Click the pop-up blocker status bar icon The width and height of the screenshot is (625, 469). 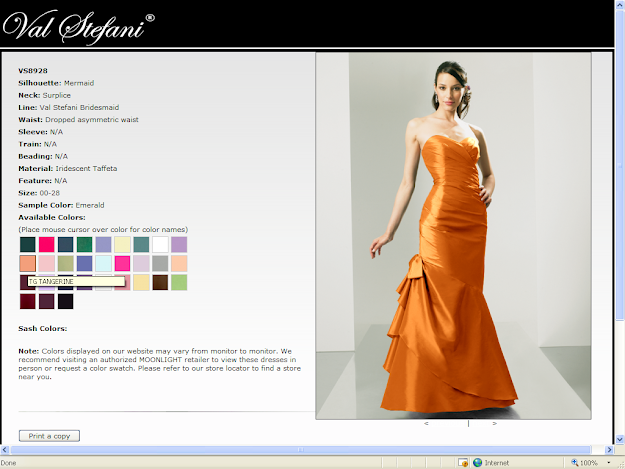[463, 463]
